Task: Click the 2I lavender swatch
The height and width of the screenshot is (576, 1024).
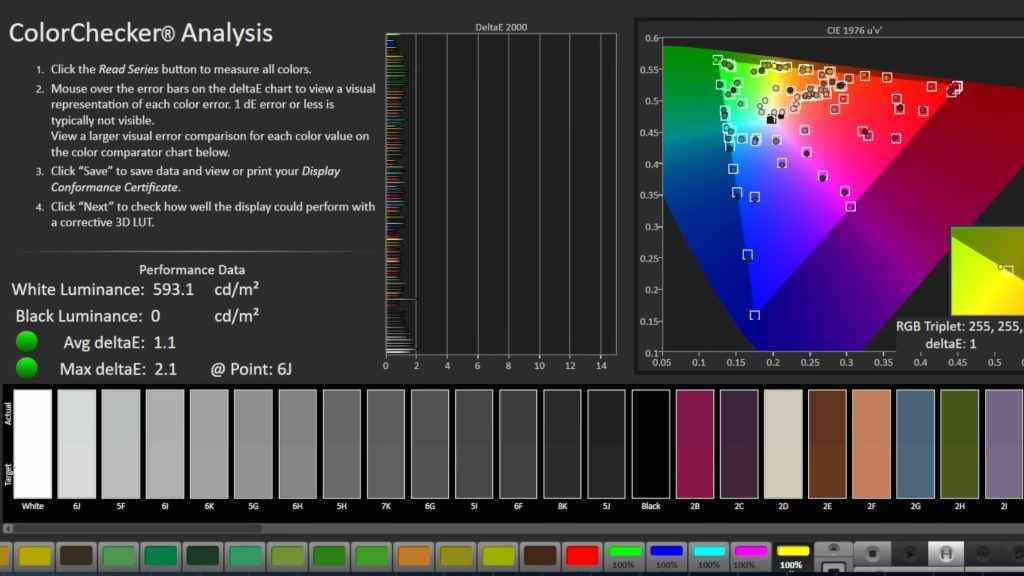Action: click(1004, 444)
